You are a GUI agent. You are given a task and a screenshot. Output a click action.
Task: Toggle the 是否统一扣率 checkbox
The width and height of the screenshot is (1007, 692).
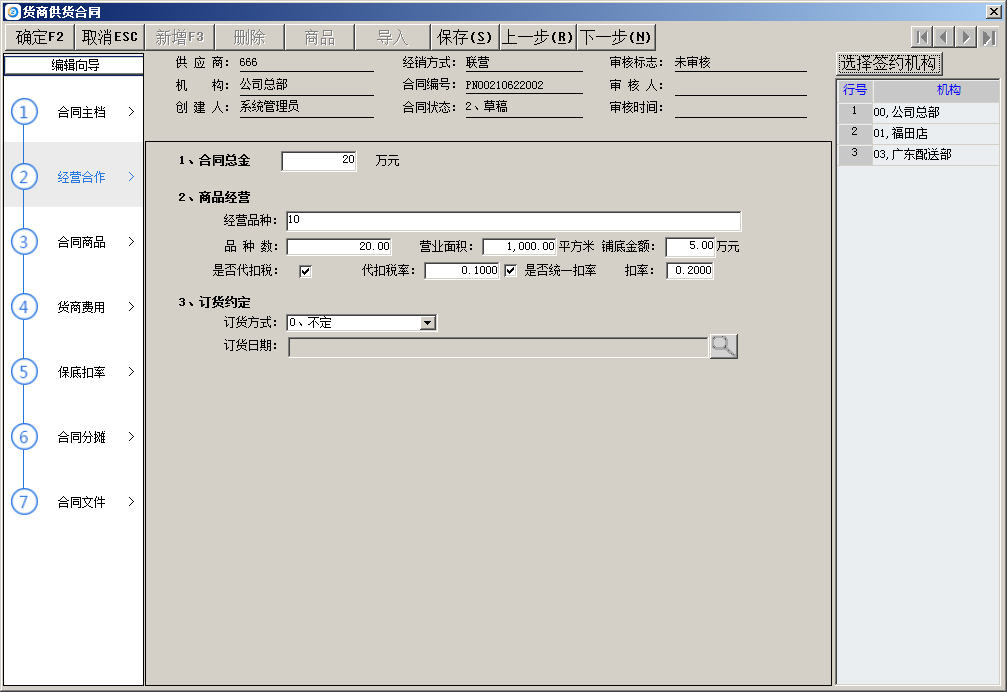click(x=510, y=270)
